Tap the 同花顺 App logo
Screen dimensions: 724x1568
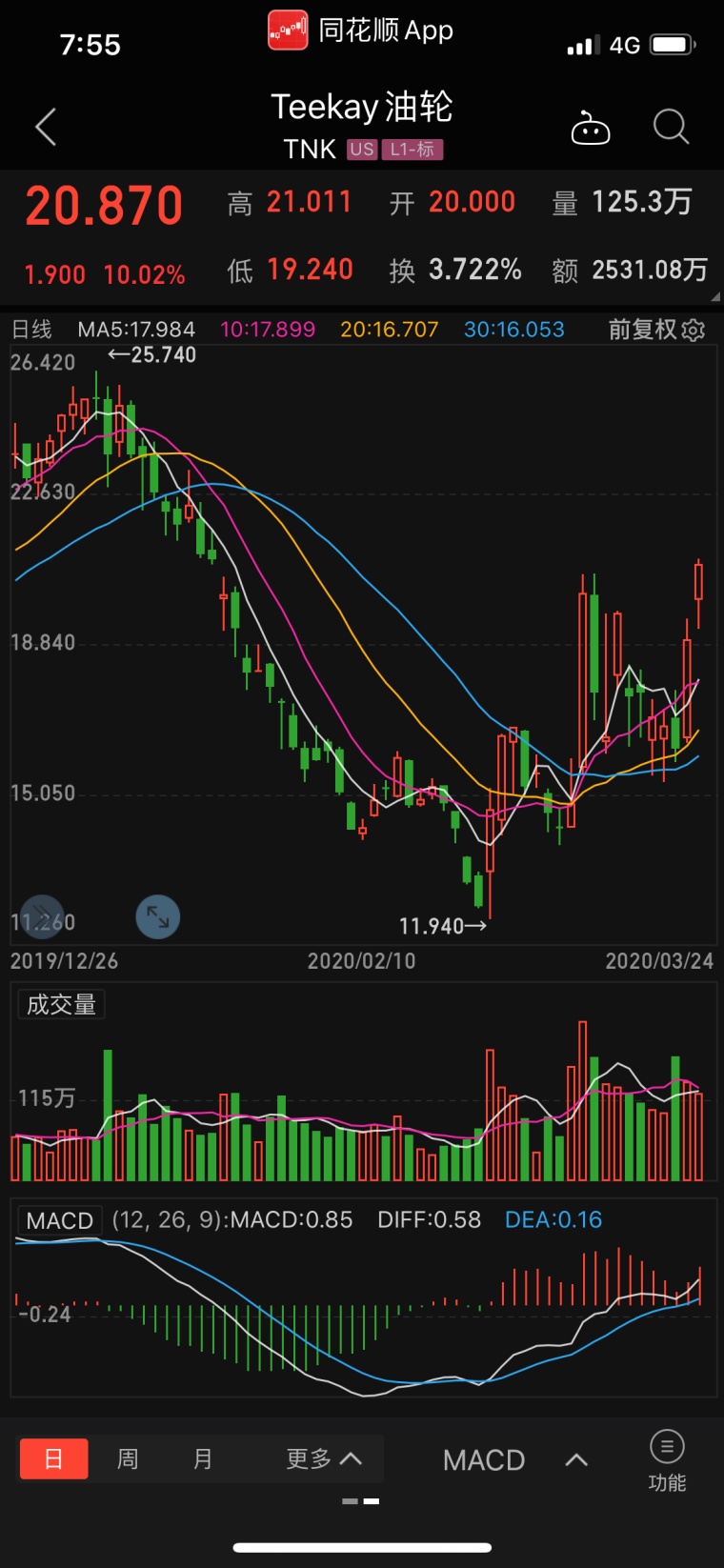coord(288,30)
